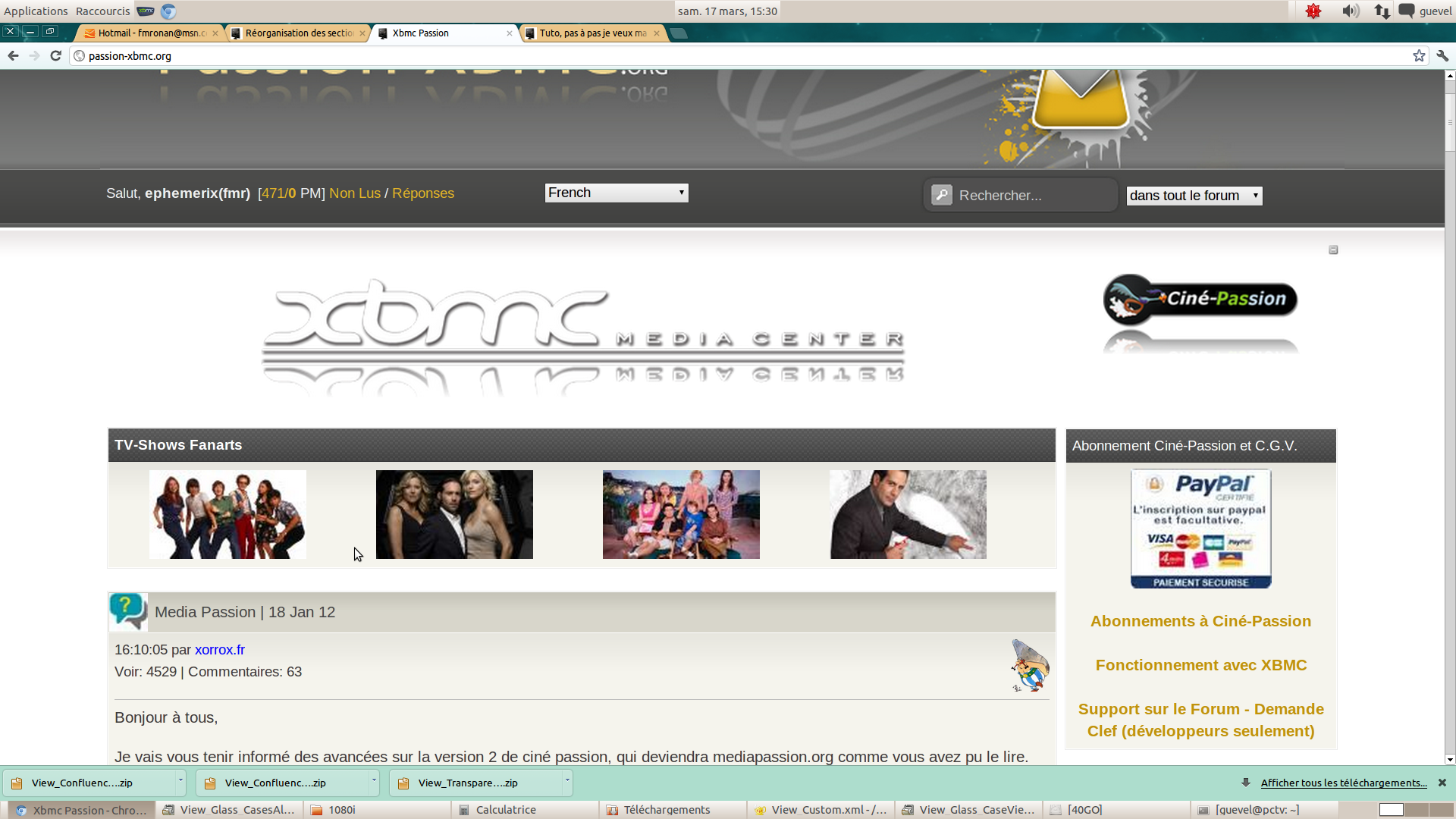Open Abonnements à Ciné-Passion link
The width and height of the screenshot is (1456, 819).
(1200, 621)
